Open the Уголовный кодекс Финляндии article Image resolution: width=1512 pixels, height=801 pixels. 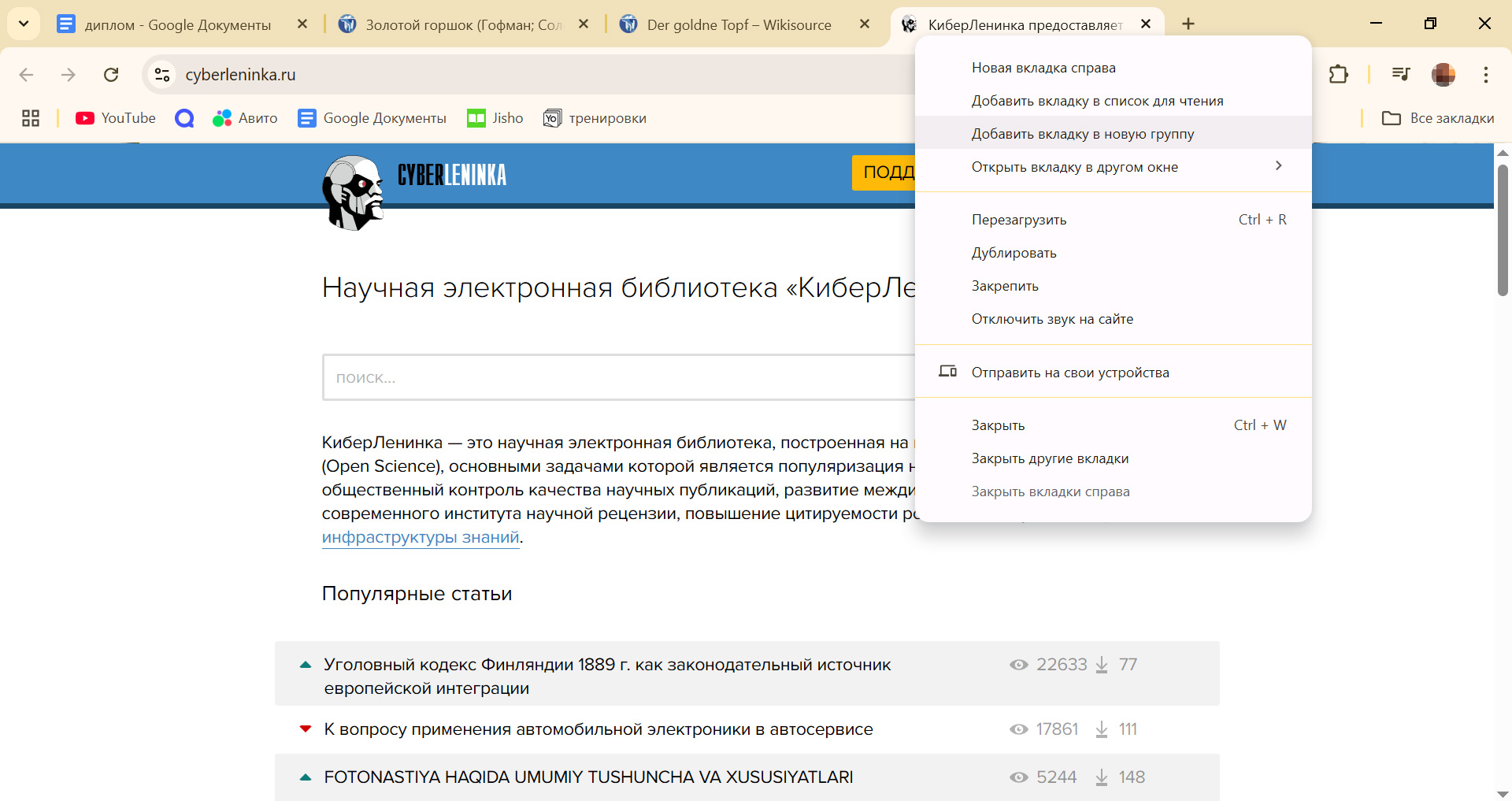coord(607,676)
